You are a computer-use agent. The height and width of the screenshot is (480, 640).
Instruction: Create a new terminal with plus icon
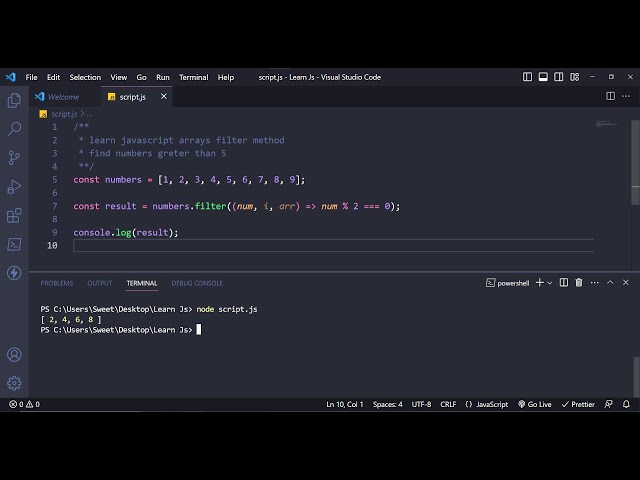[540, 282]
